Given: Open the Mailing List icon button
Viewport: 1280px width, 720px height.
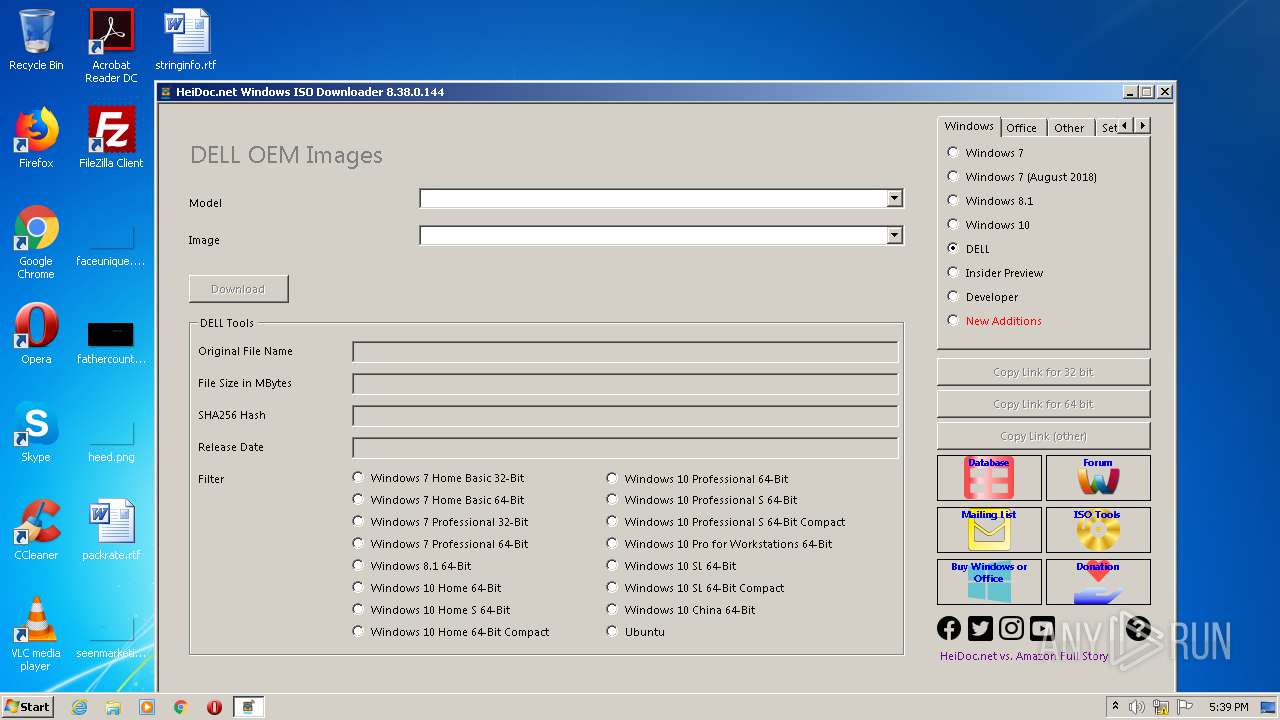Looking at the screenshot, I should [x=989, y=530].
